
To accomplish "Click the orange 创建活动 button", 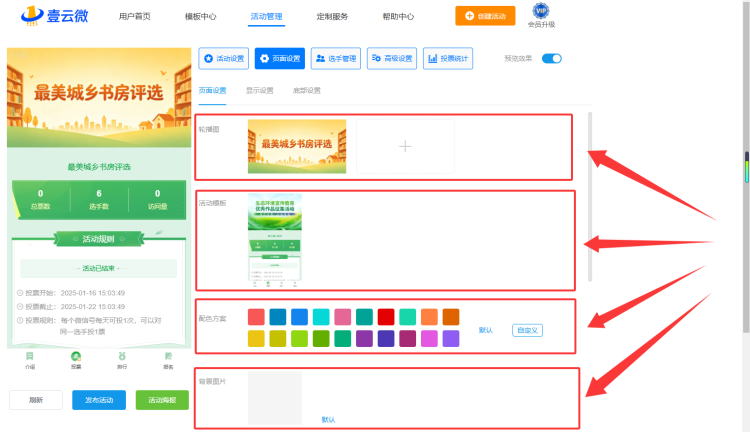I will tap(485, 16).
